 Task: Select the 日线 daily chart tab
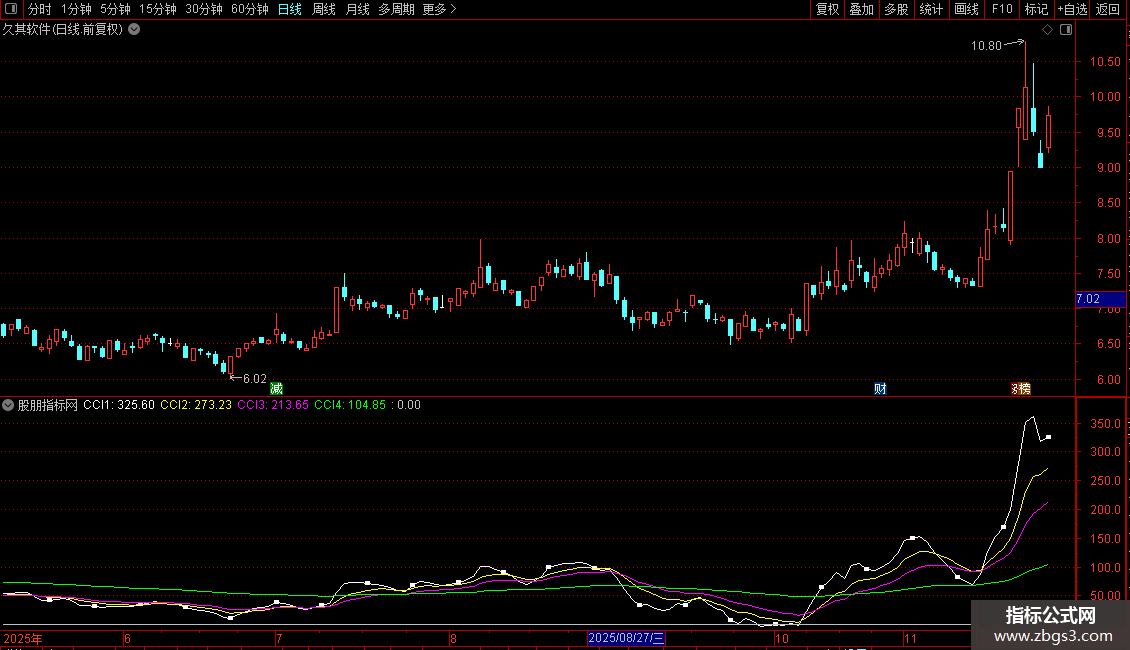point(290,9)
